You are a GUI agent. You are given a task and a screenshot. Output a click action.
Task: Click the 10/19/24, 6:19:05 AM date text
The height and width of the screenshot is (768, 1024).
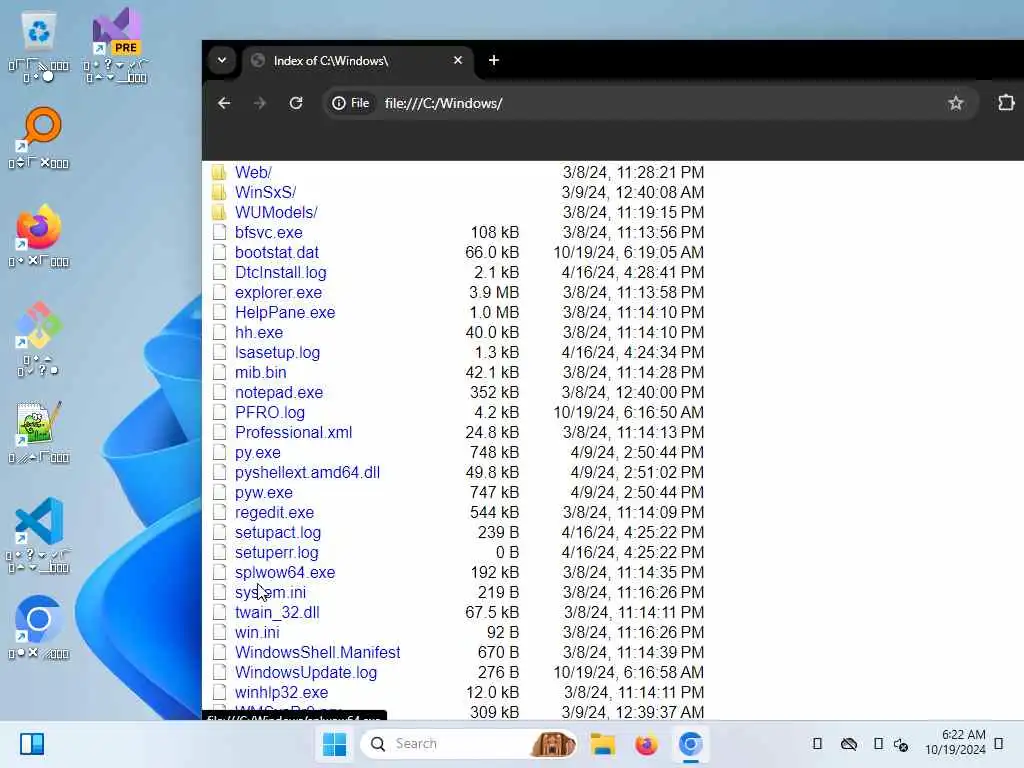coord(628,252)
